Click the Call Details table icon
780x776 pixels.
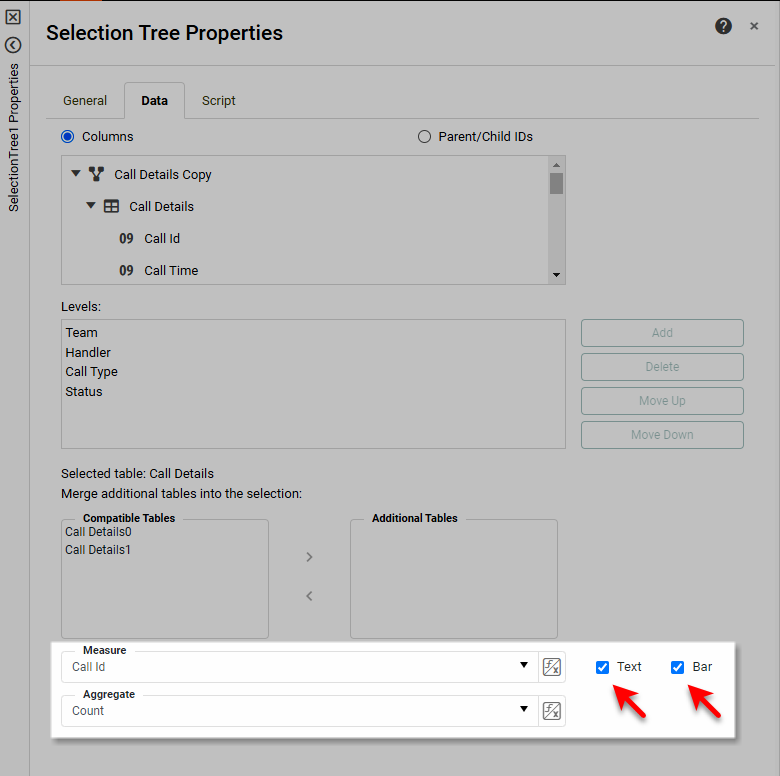coord(111,206)
